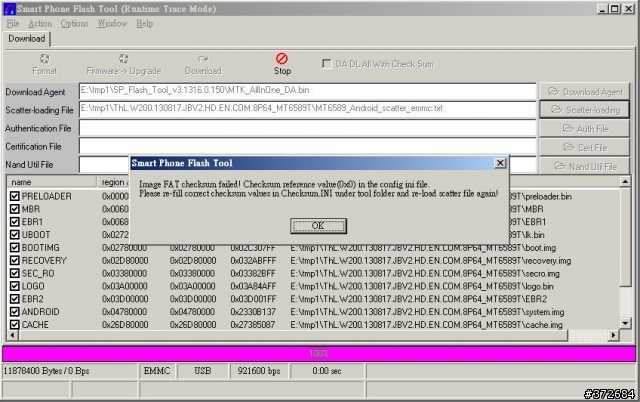The width and height of the screenshot is (640, 402).
Task: Click OK in the checksum error dialog
Action: [x=318, y=225]
